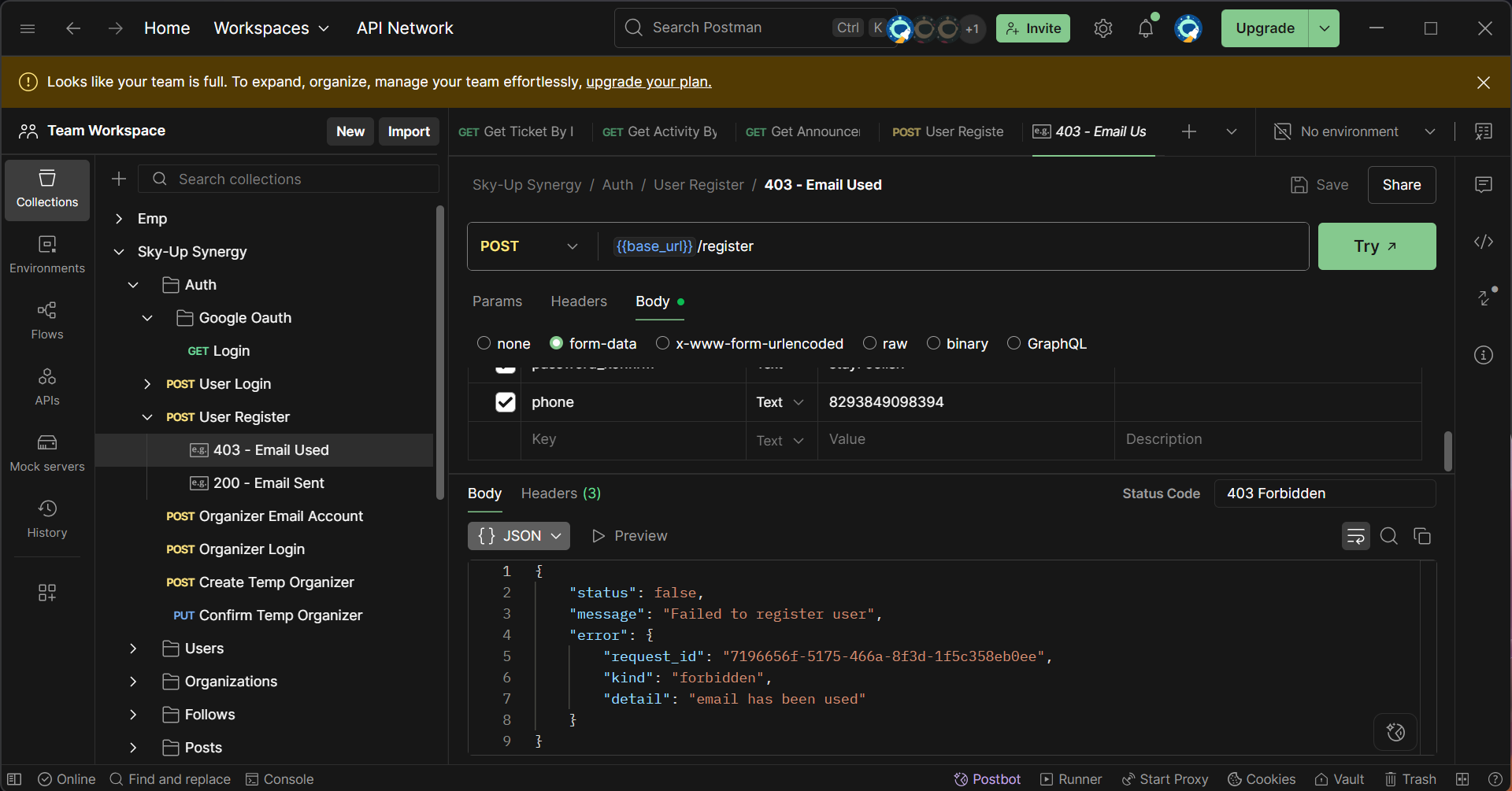Viewport: 1512px width, 791px height.
Task: Copy the response body
Action: [x=1422, y=536]
